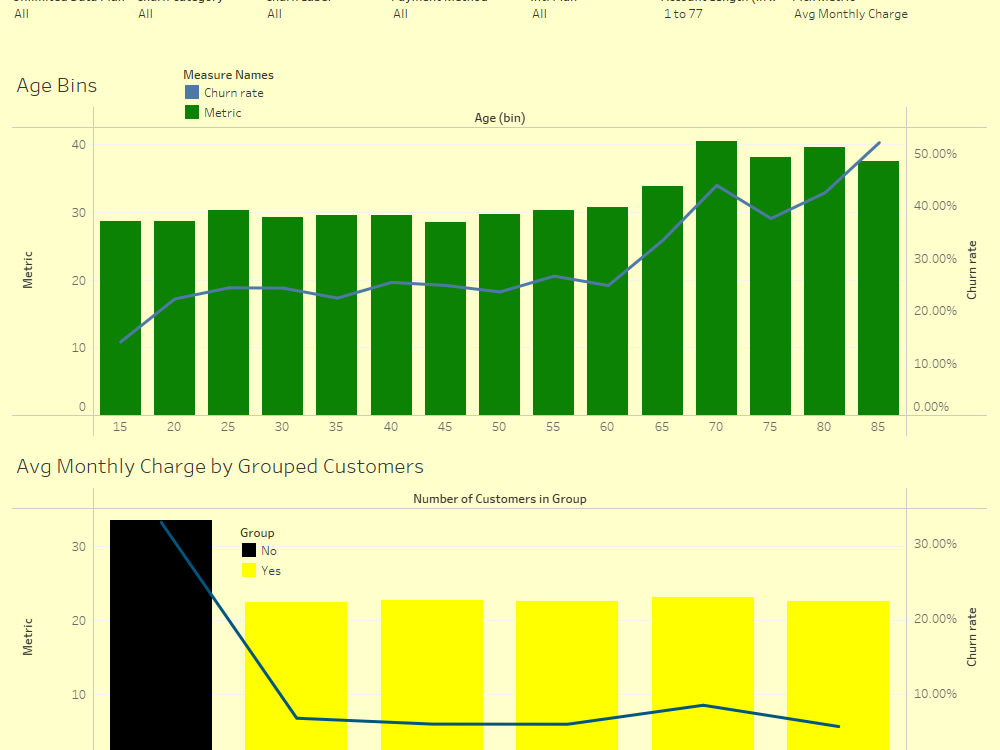
Task: Open the Avg Monthly Charge measure selector
Action: pyautogui.click(x=851, y=14)
